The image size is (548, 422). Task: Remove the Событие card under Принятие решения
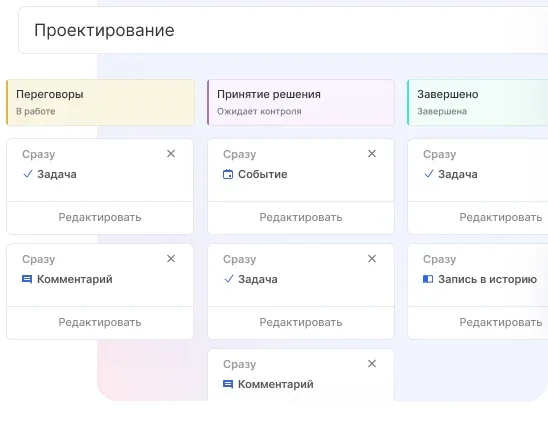(x=372, y=153)
